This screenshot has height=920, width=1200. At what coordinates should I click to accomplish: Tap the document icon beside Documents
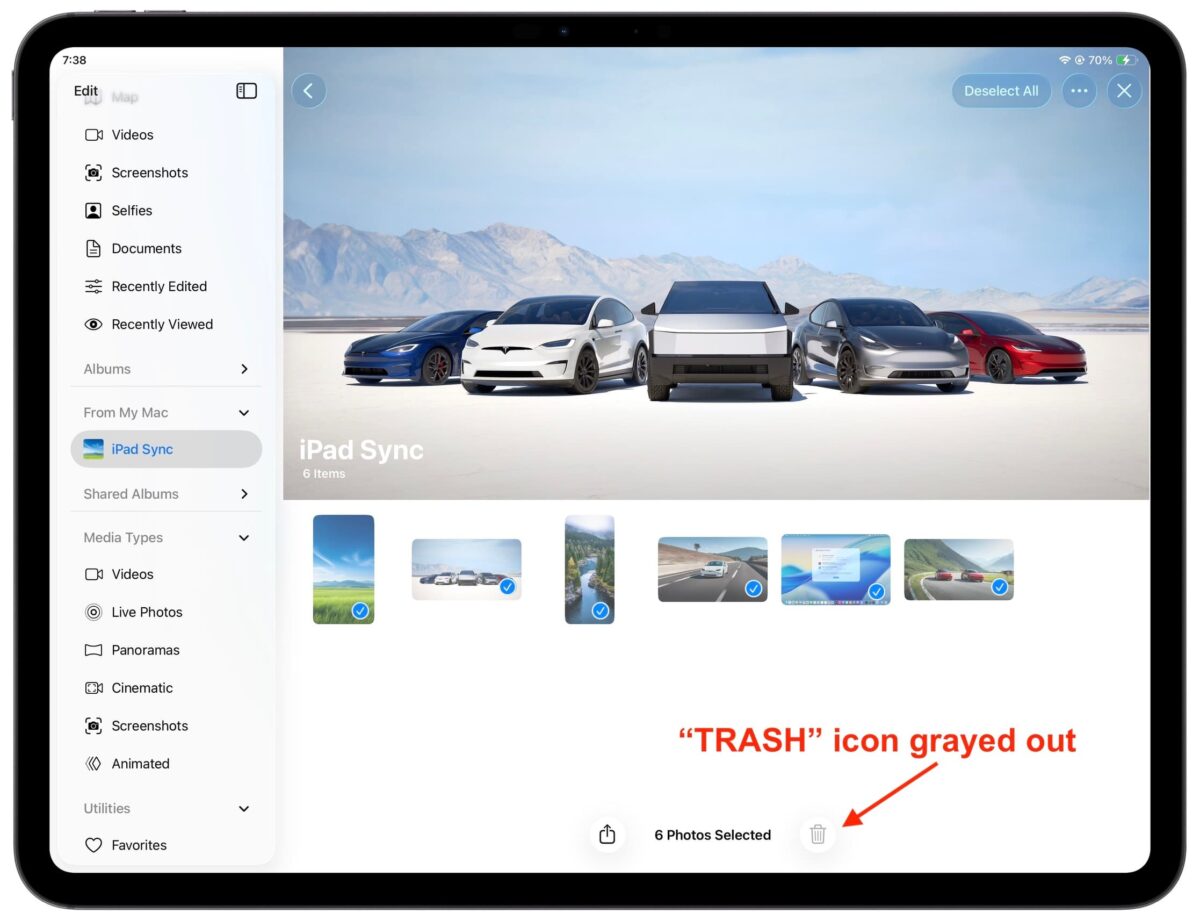[x=94, y=249]
